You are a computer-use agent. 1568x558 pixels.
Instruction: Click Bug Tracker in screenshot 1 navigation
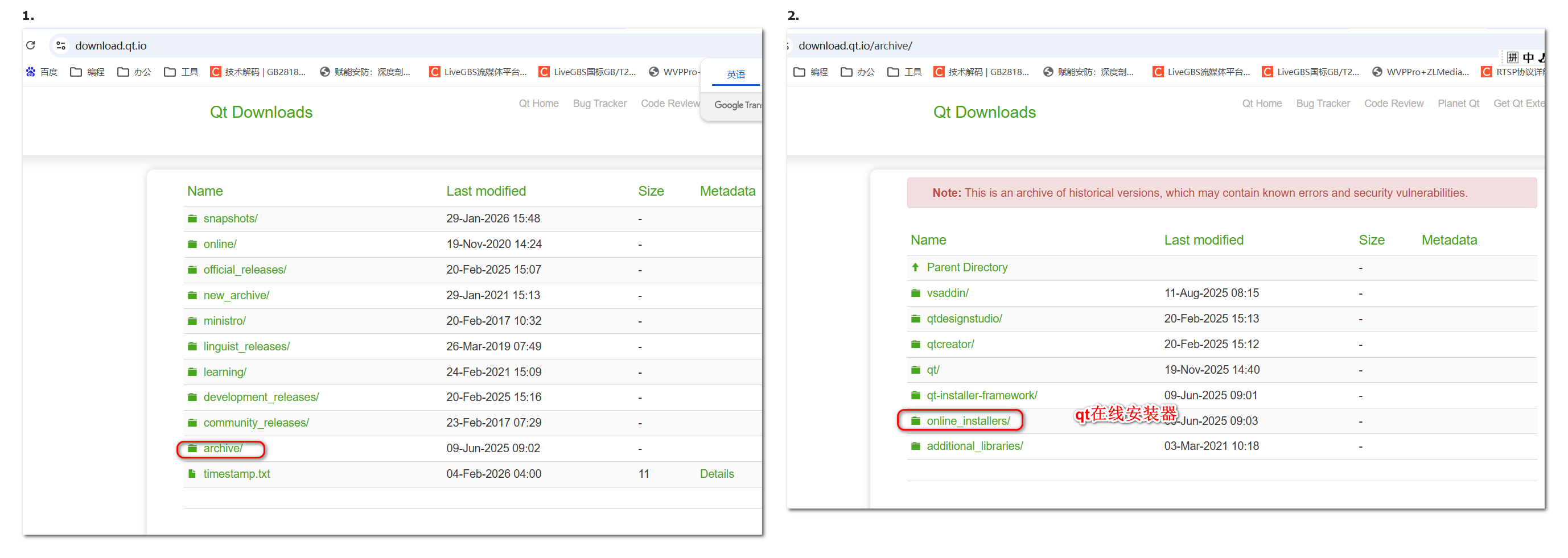(599, 104)
